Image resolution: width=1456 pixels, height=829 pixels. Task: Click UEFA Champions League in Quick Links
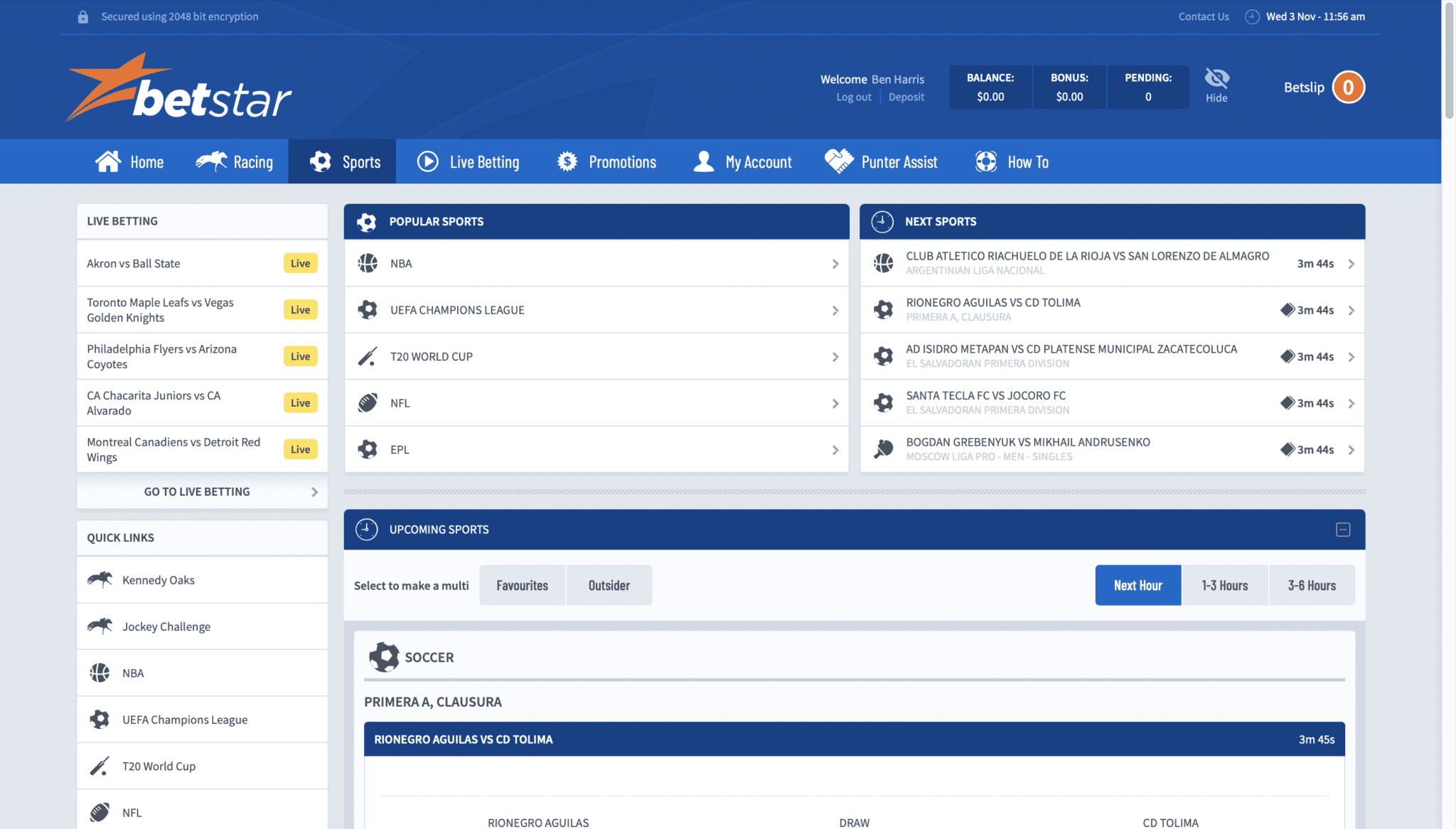pyautogui.click(x=202, y=720)
